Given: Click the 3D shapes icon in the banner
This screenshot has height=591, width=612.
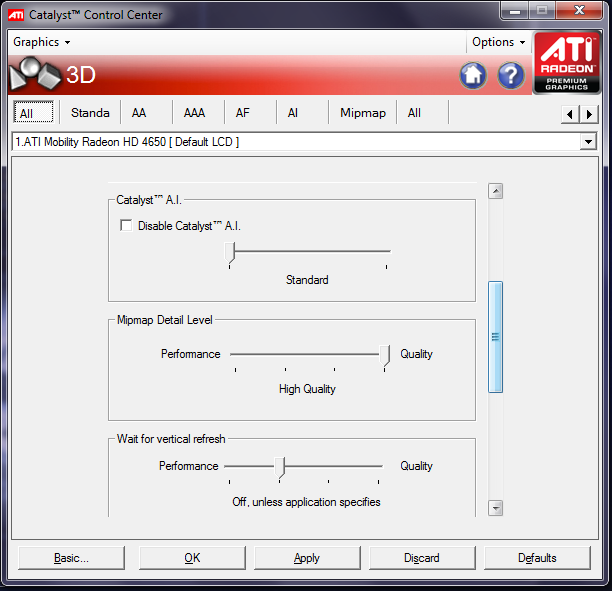Looking at the screenshot, I should click(x=35, y=75).
